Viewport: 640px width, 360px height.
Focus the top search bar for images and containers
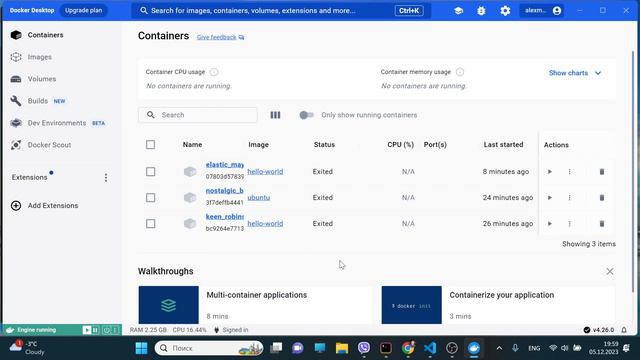pos(281,11)
